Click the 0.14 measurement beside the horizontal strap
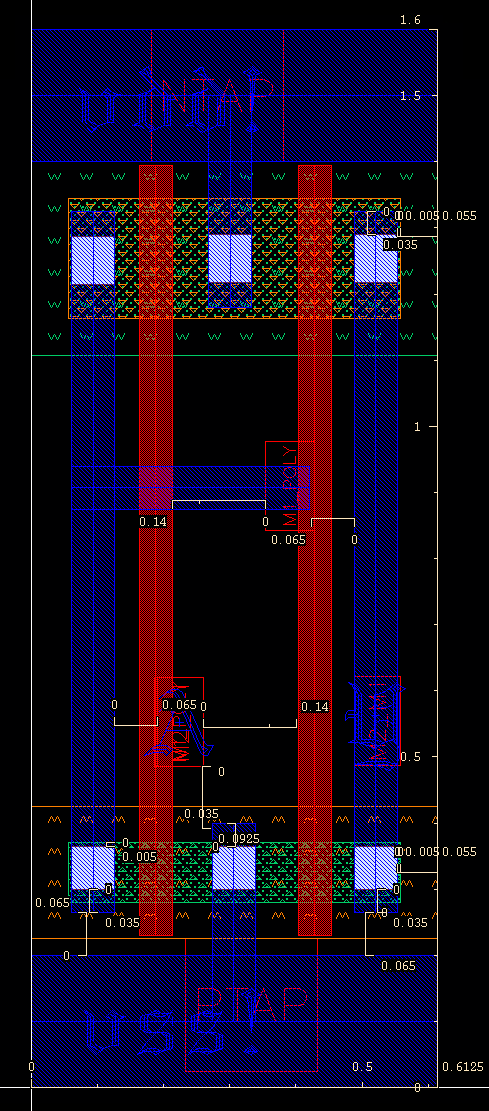Image resolution: width=489 pixels, height=1111 pixels. pos(153,521)
